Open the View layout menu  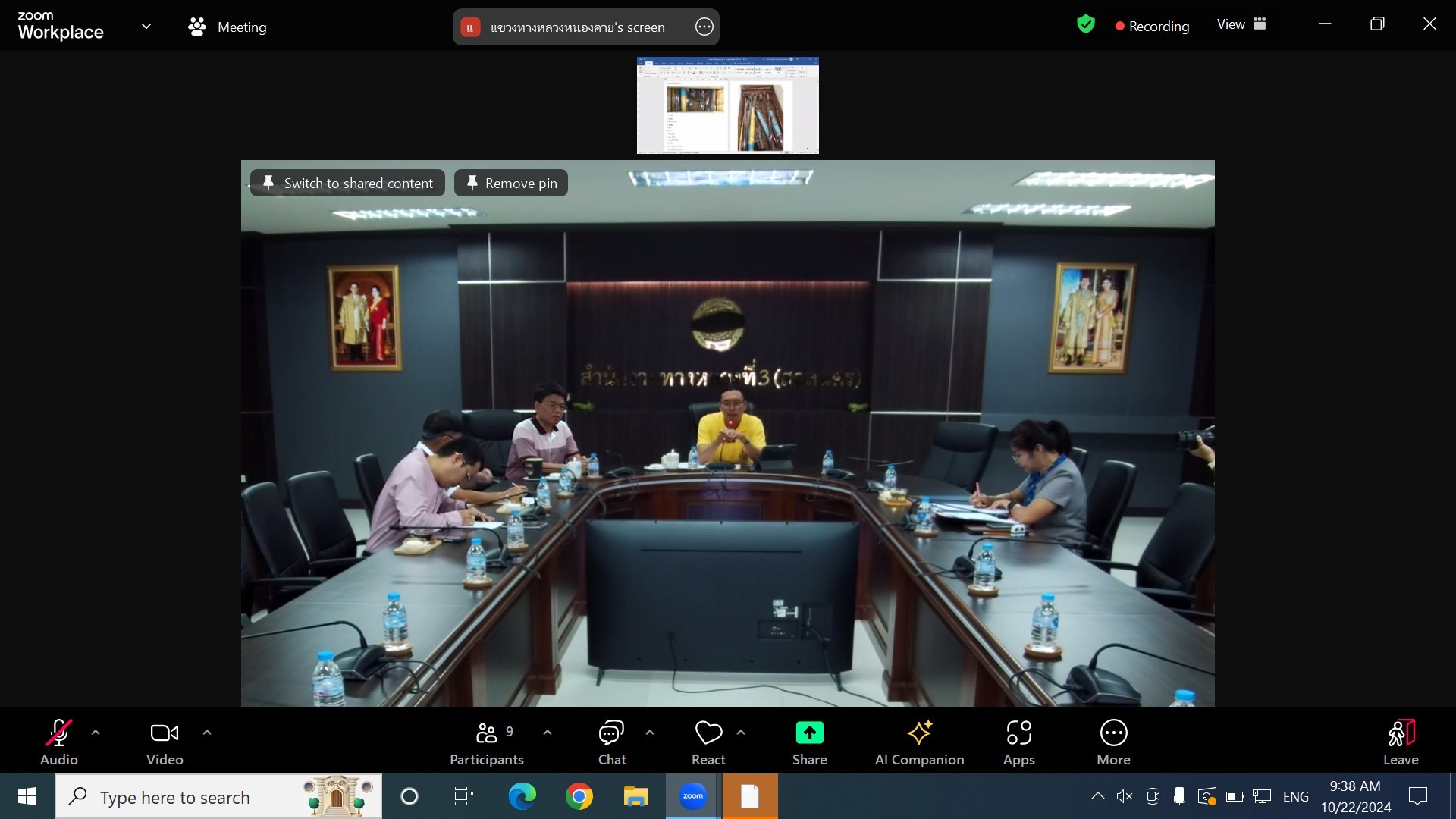(x=1241, y=24)
